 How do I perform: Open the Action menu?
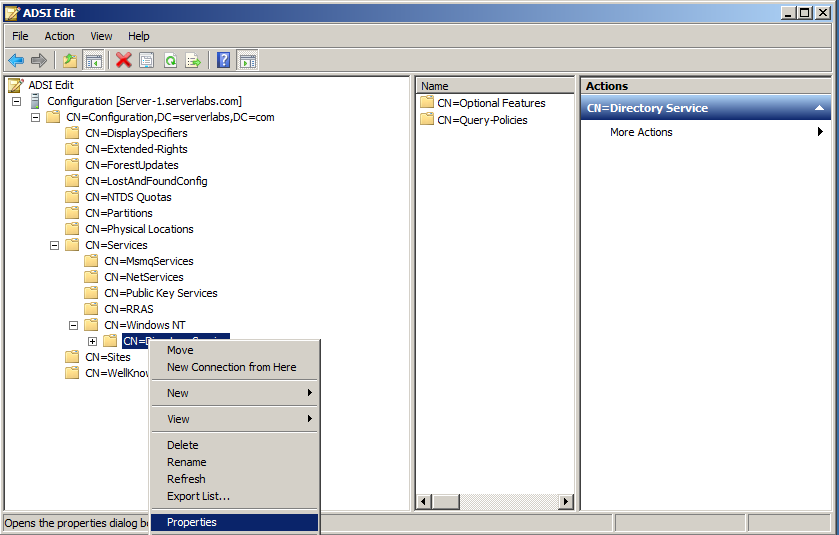point(59,36)
